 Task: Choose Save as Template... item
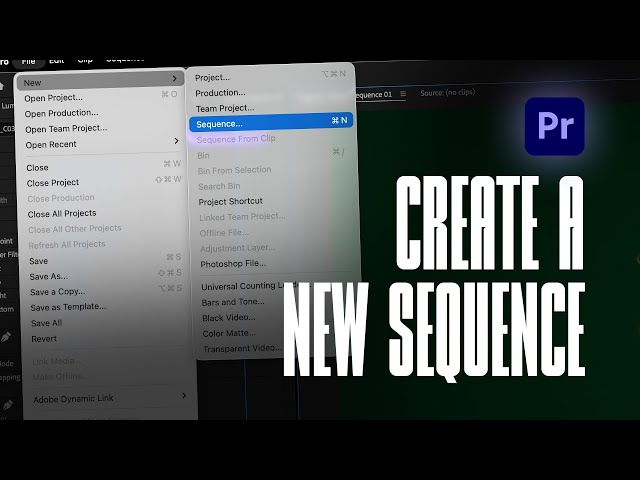tap(68, 307)
